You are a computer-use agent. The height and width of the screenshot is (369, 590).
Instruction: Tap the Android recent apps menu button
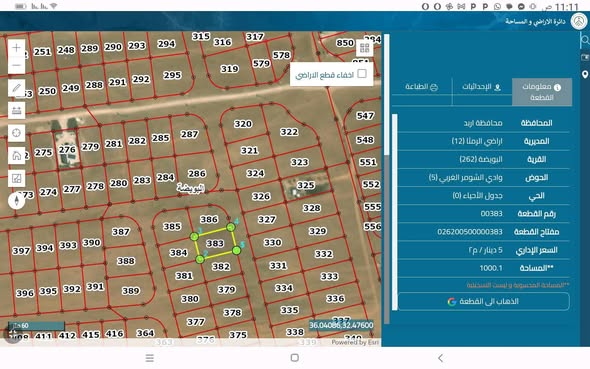149,358
